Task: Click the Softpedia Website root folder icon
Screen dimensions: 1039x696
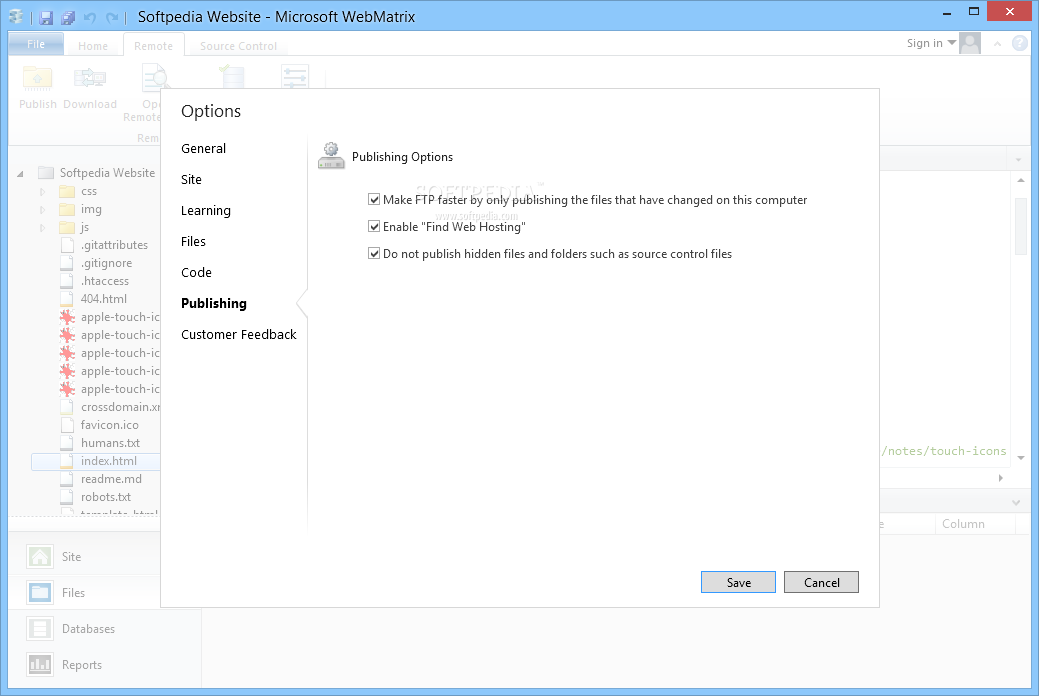Action: pos(46,173)
